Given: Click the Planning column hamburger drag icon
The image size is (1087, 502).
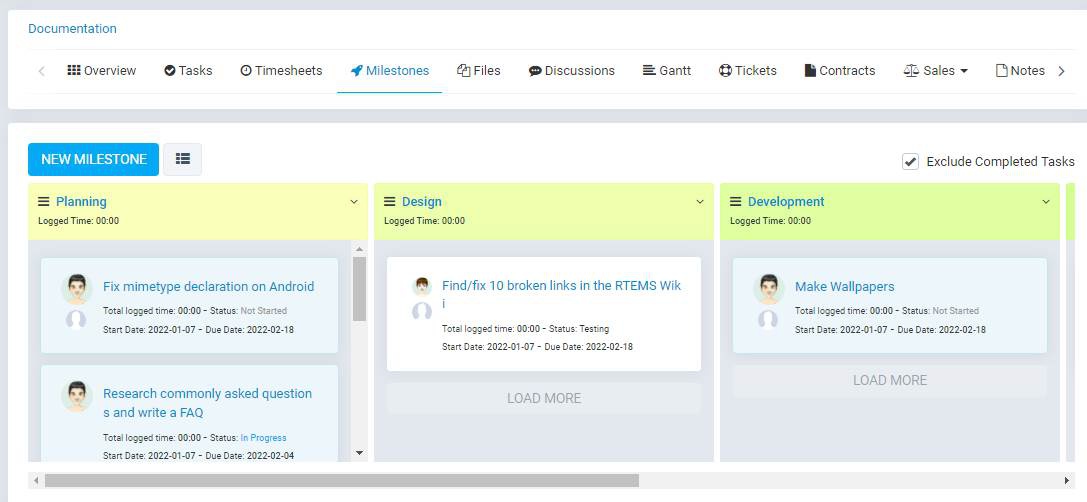Looking at the screenshot, I should pyautogui.click(x=44, y=202).
